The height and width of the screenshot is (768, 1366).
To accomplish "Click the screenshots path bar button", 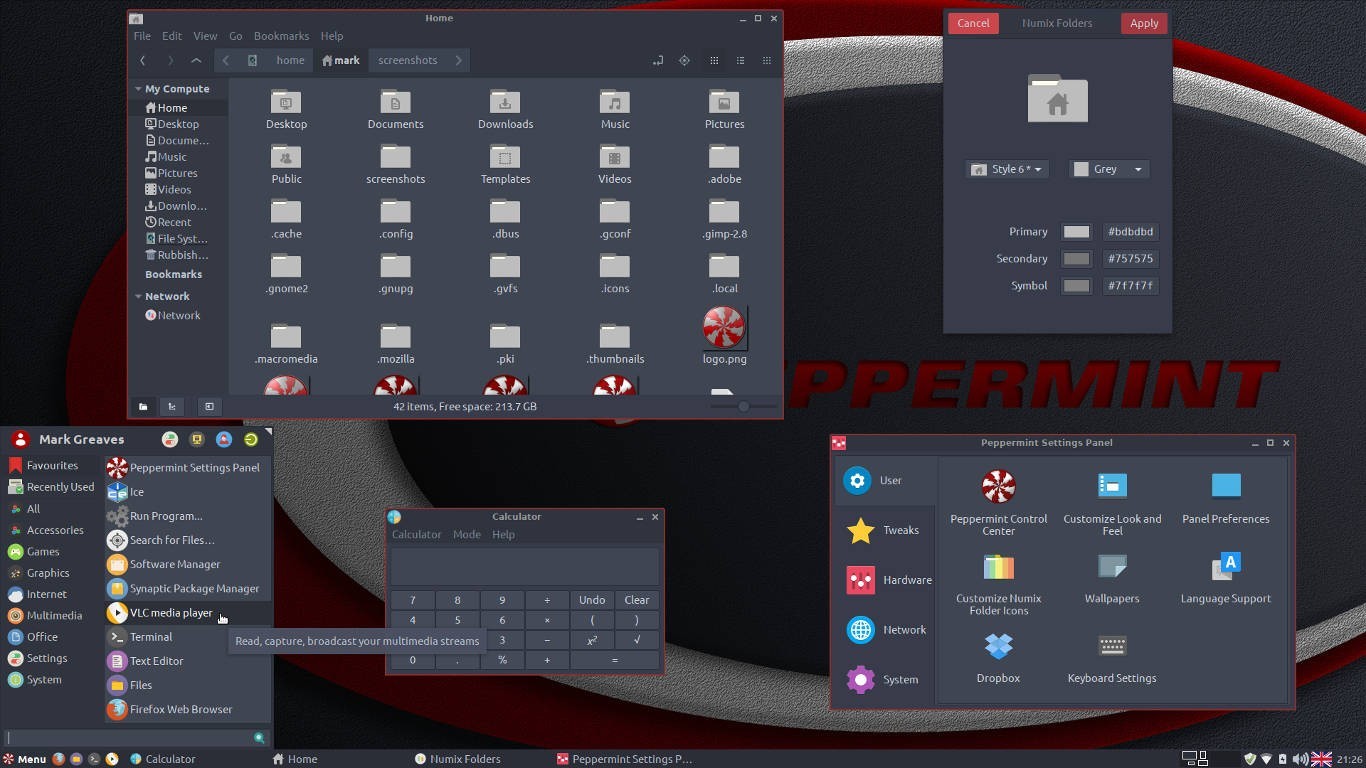I will (x=408, y=60).
